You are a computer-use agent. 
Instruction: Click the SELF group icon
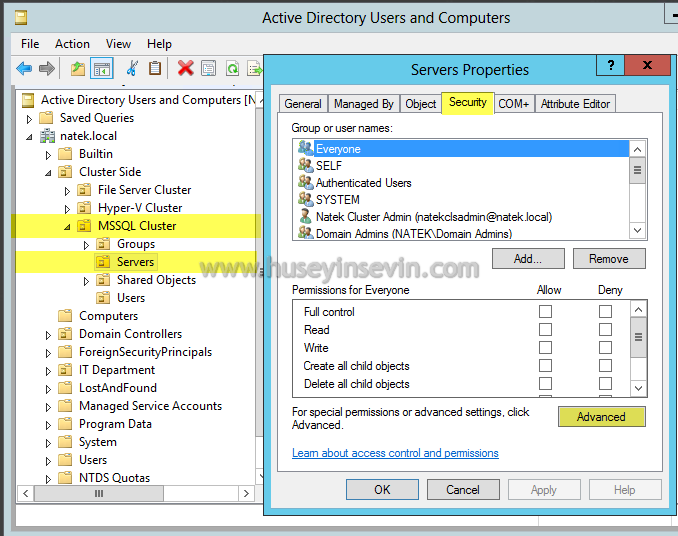pyautogui.click(x=305, y=165)
